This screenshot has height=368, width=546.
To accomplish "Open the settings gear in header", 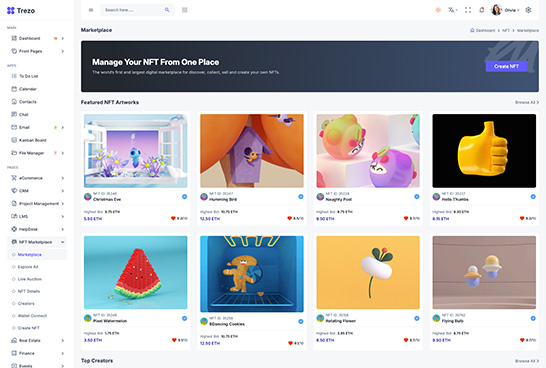I will point(528,10).
